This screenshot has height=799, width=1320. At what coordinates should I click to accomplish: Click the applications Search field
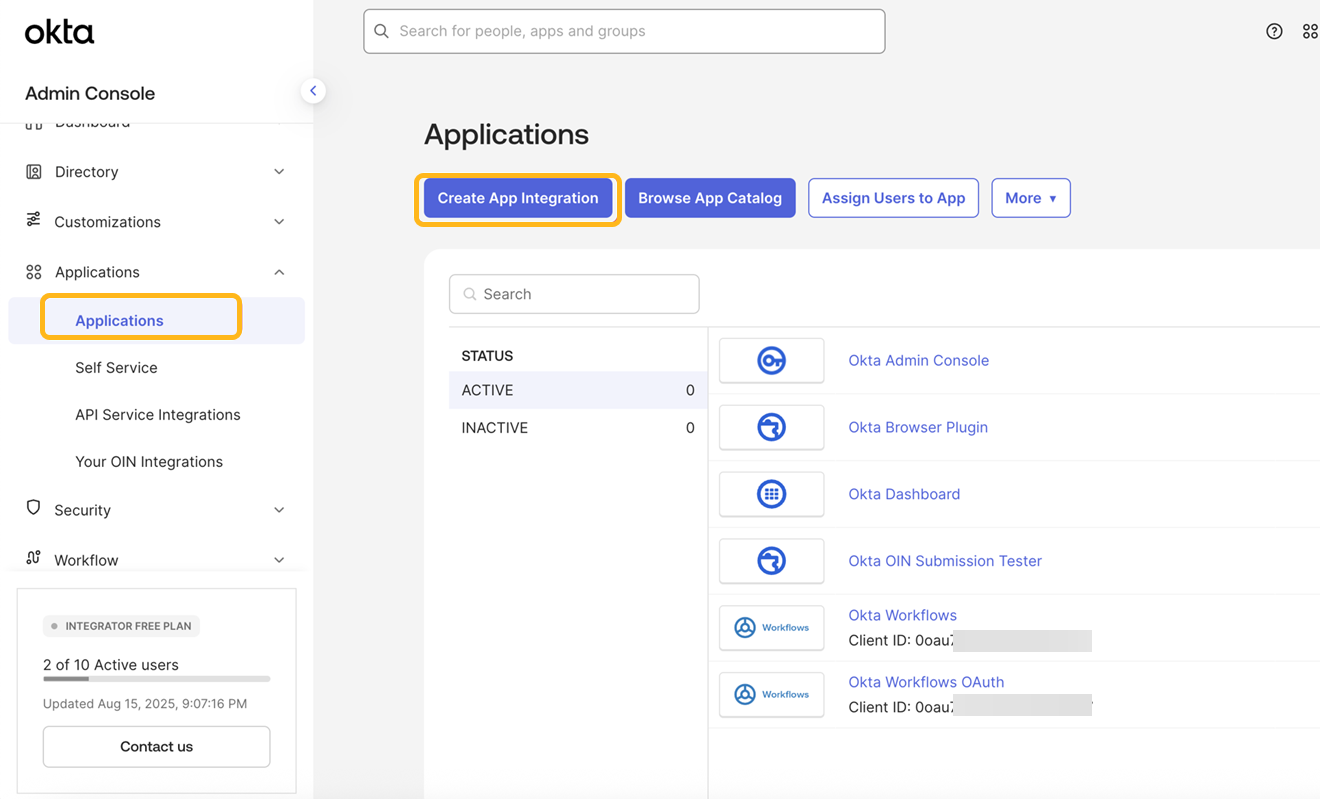(x=574, y=294)
